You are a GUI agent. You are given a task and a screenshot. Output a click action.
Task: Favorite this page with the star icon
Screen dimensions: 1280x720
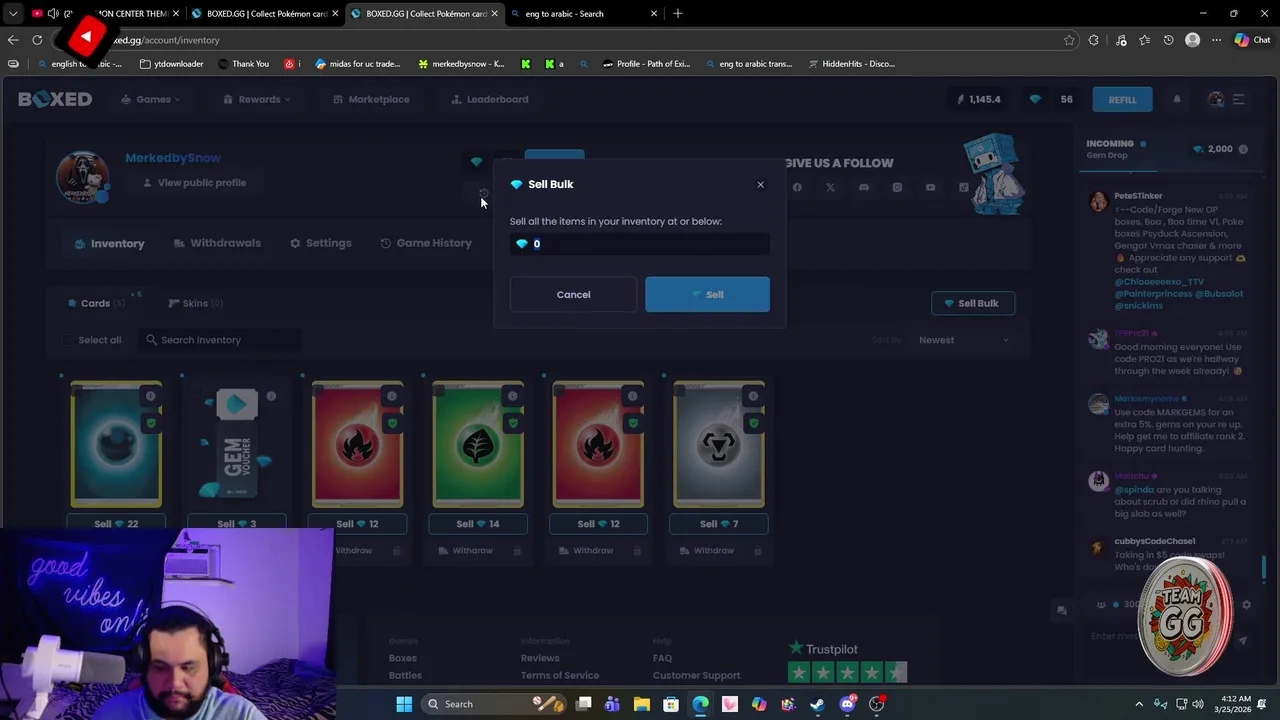[1069, 40]
